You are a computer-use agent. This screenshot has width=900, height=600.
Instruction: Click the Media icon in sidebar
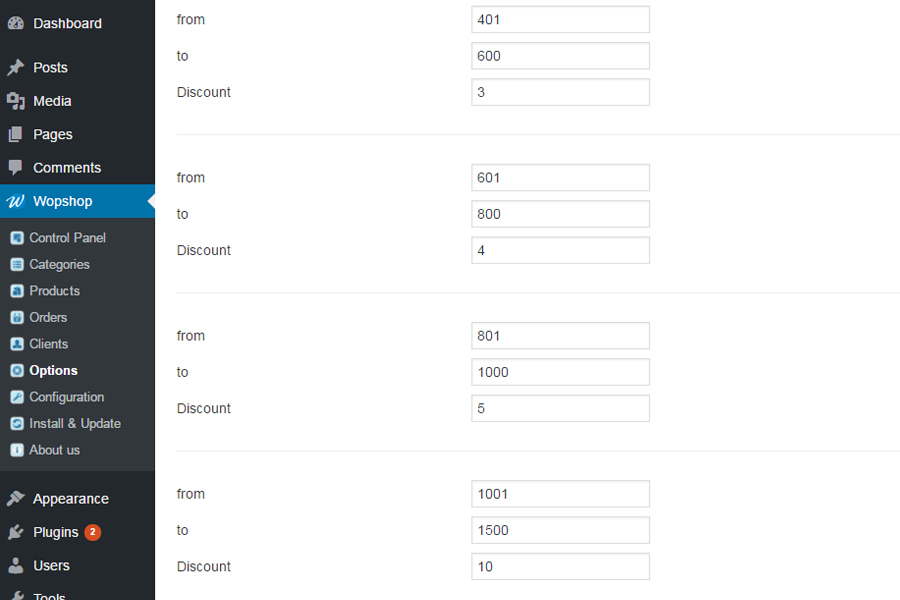(16, 101)
